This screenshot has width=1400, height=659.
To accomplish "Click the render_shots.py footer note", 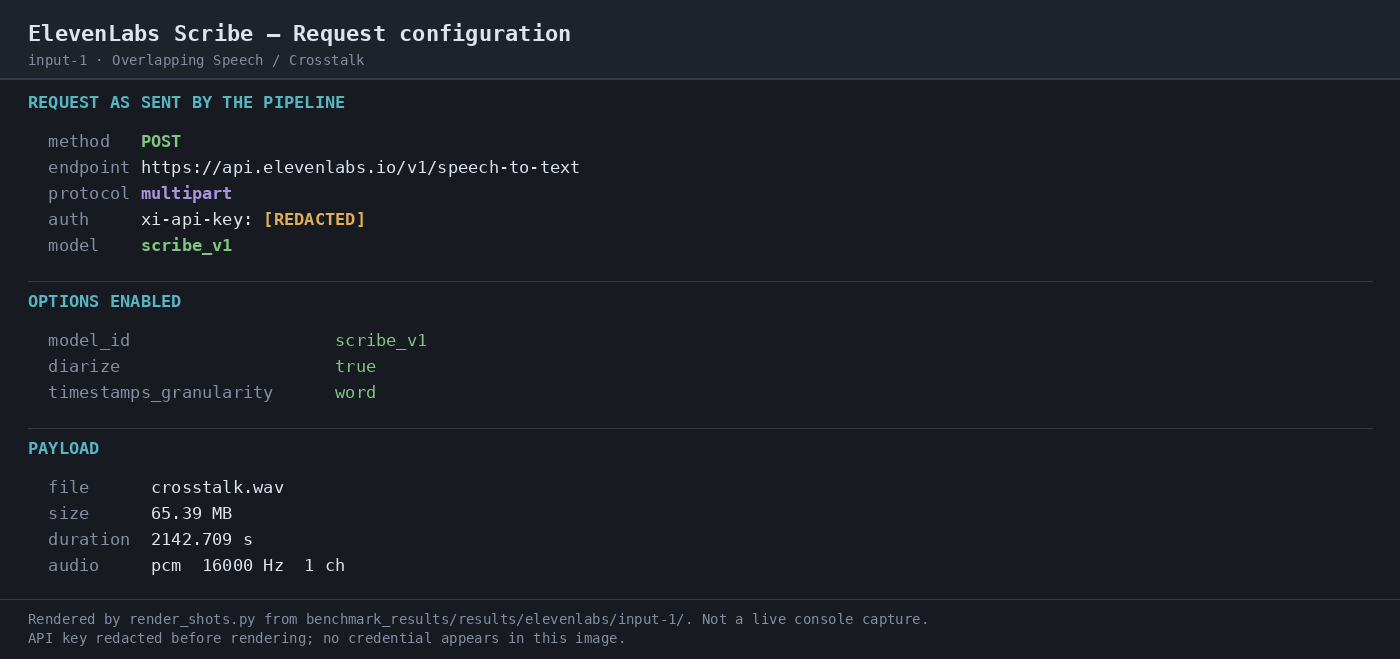I will 478,619.
